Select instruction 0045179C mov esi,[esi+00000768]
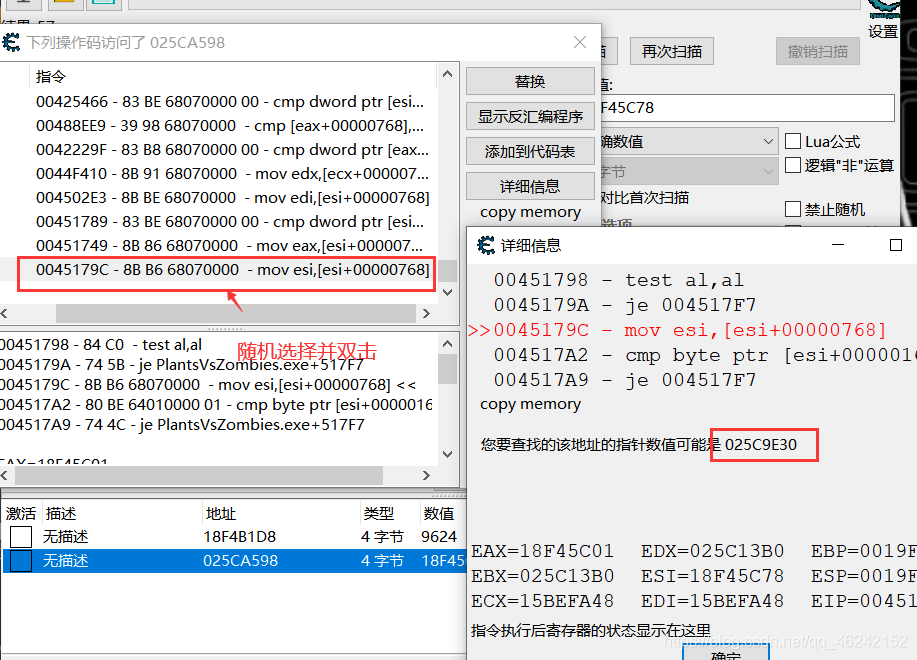The height and width of the screenshot is (660, 917). point(232,269)
